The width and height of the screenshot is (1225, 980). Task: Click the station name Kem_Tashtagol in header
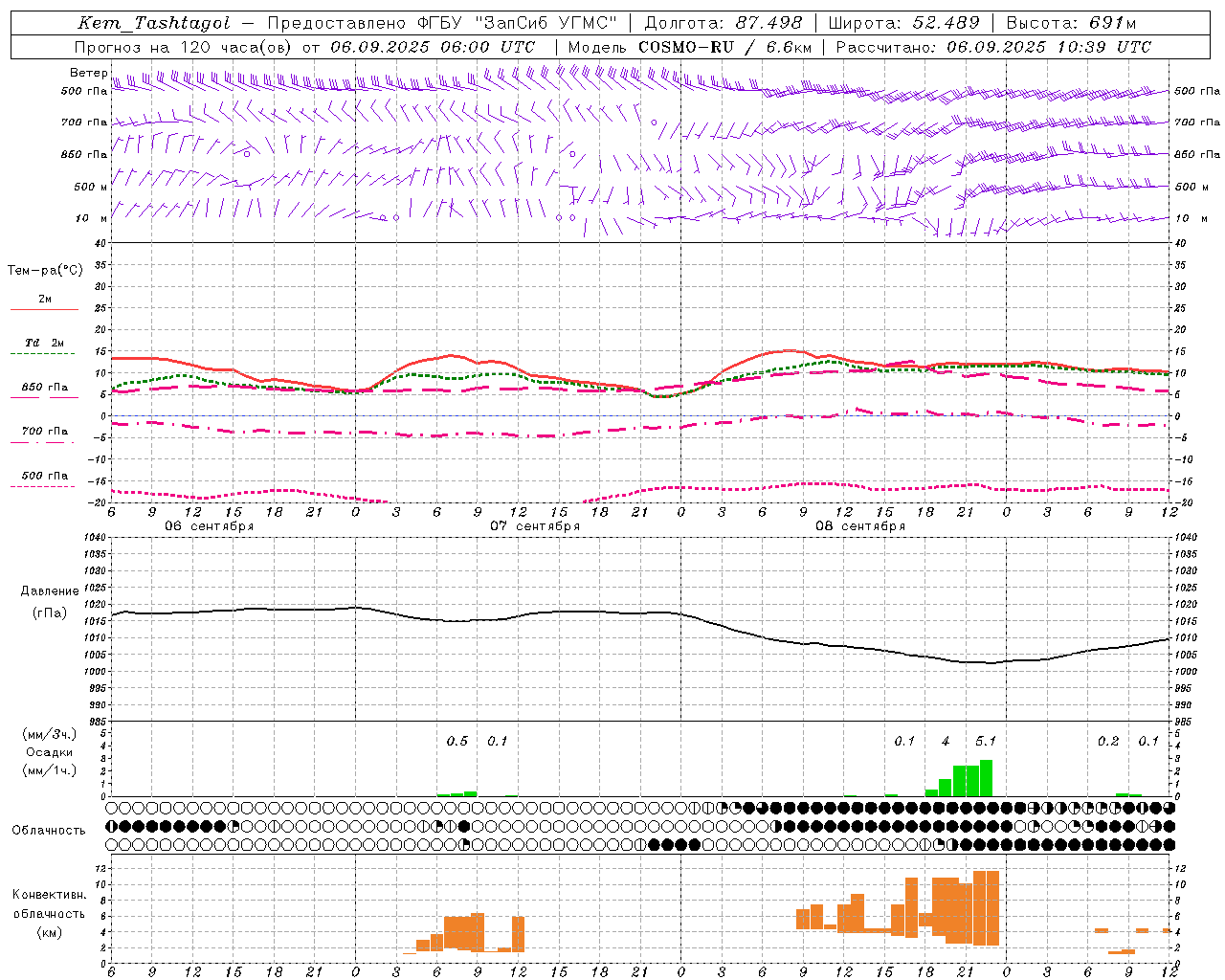(154, 23)
